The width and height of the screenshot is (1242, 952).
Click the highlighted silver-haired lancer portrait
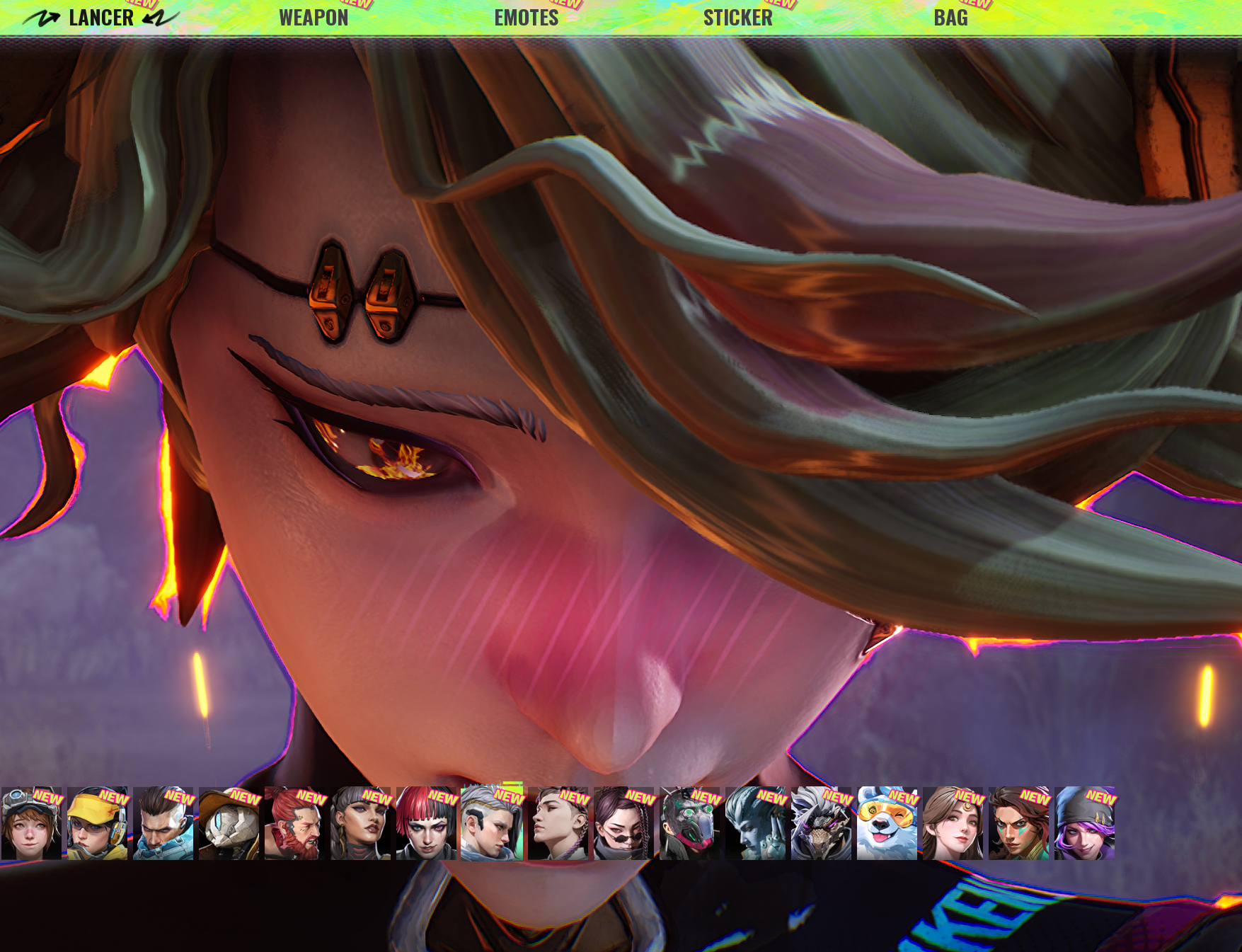(x=492, y=822)
